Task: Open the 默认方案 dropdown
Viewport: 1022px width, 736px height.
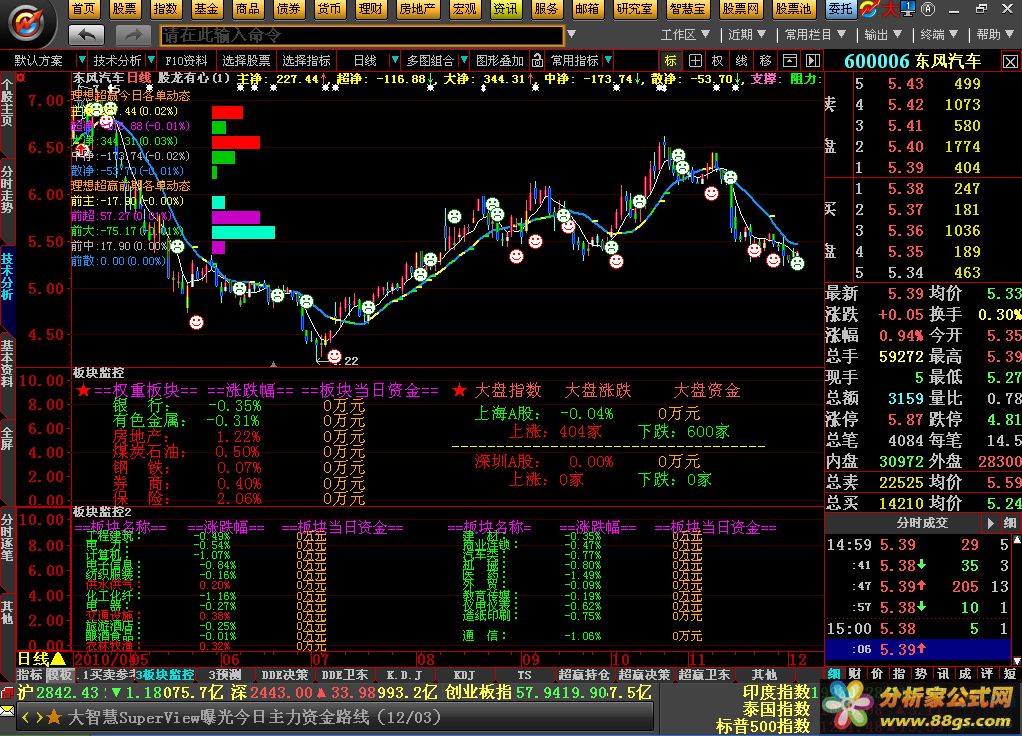Action: (81, 61)
